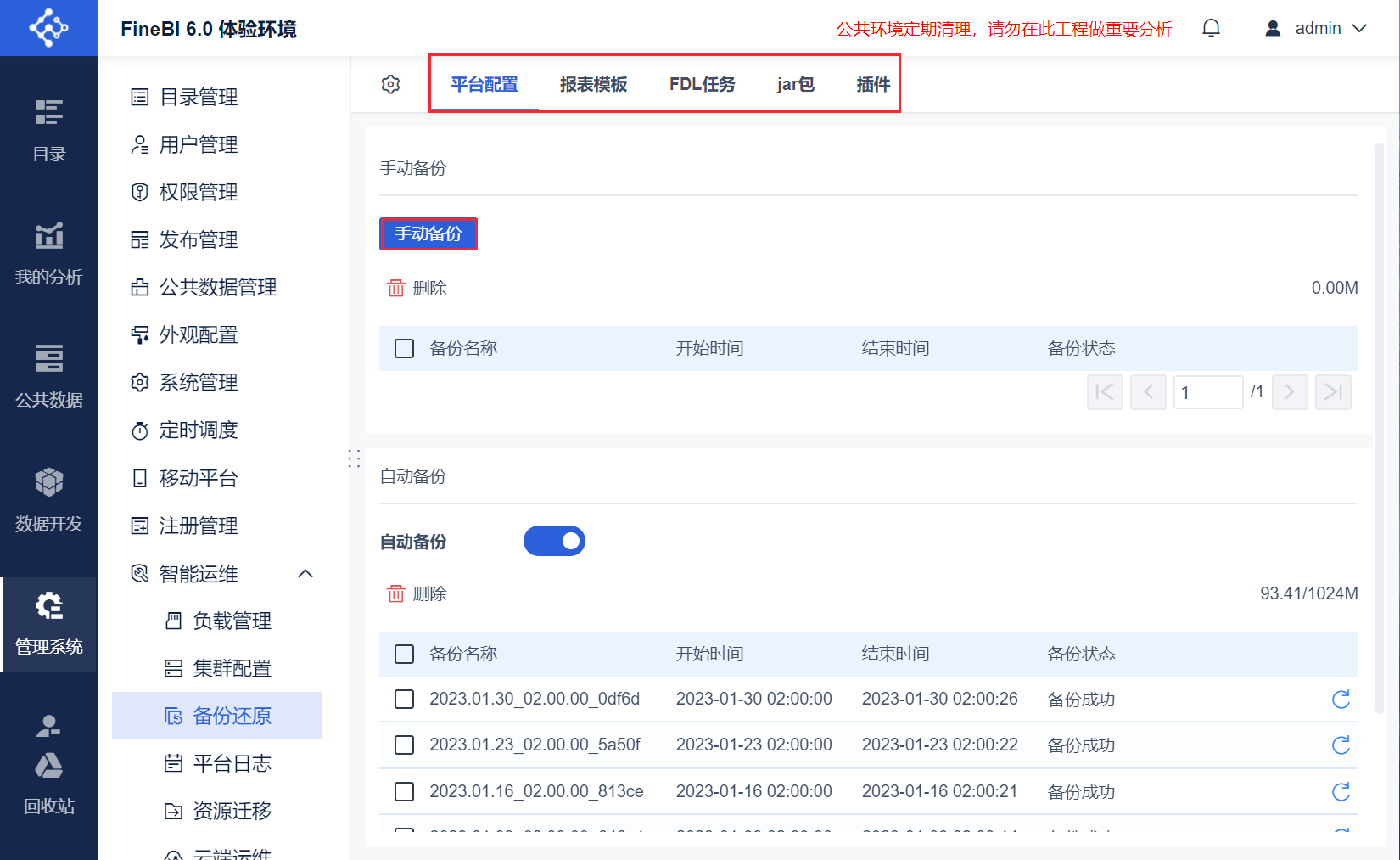Open 管理系统 in the sidebar
This screenshot has width=1400, height=860.
49,624
